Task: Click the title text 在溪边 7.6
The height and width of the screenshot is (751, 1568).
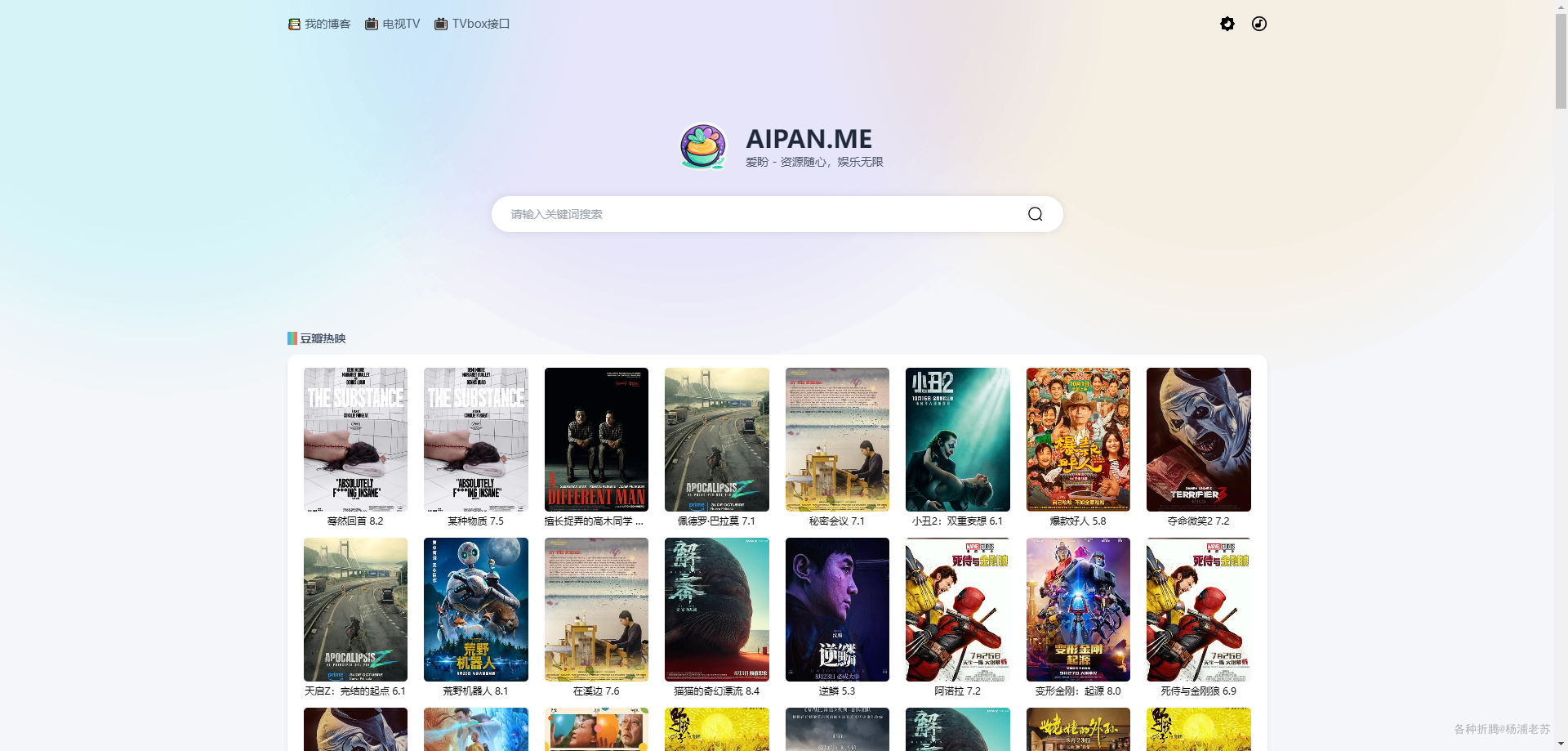Action: tap(596, 691)
